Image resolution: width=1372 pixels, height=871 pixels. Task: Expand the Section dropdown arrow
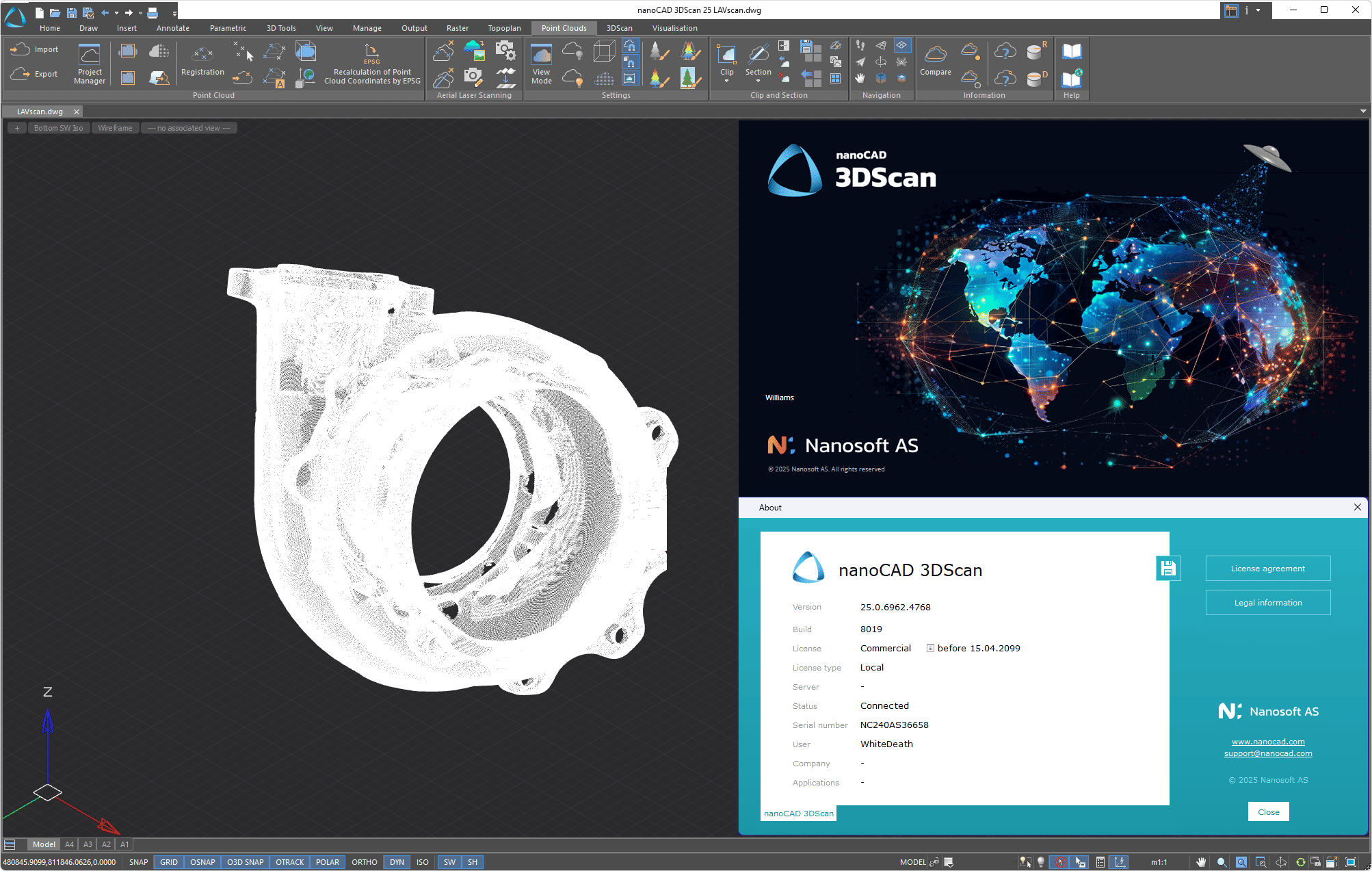coord(758,81)
